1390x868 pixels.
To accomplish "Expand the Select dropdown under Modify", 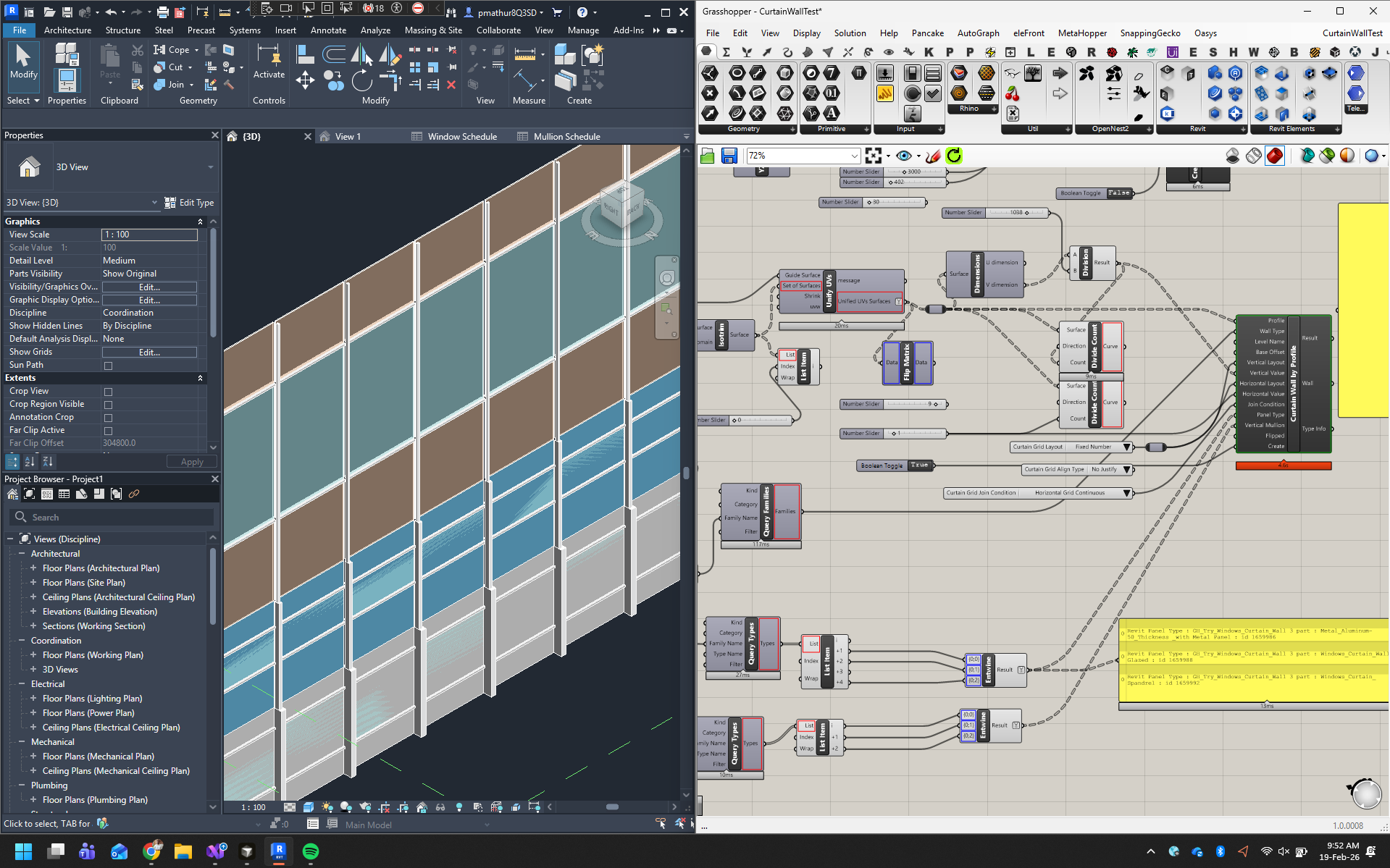I will [23, 101].
